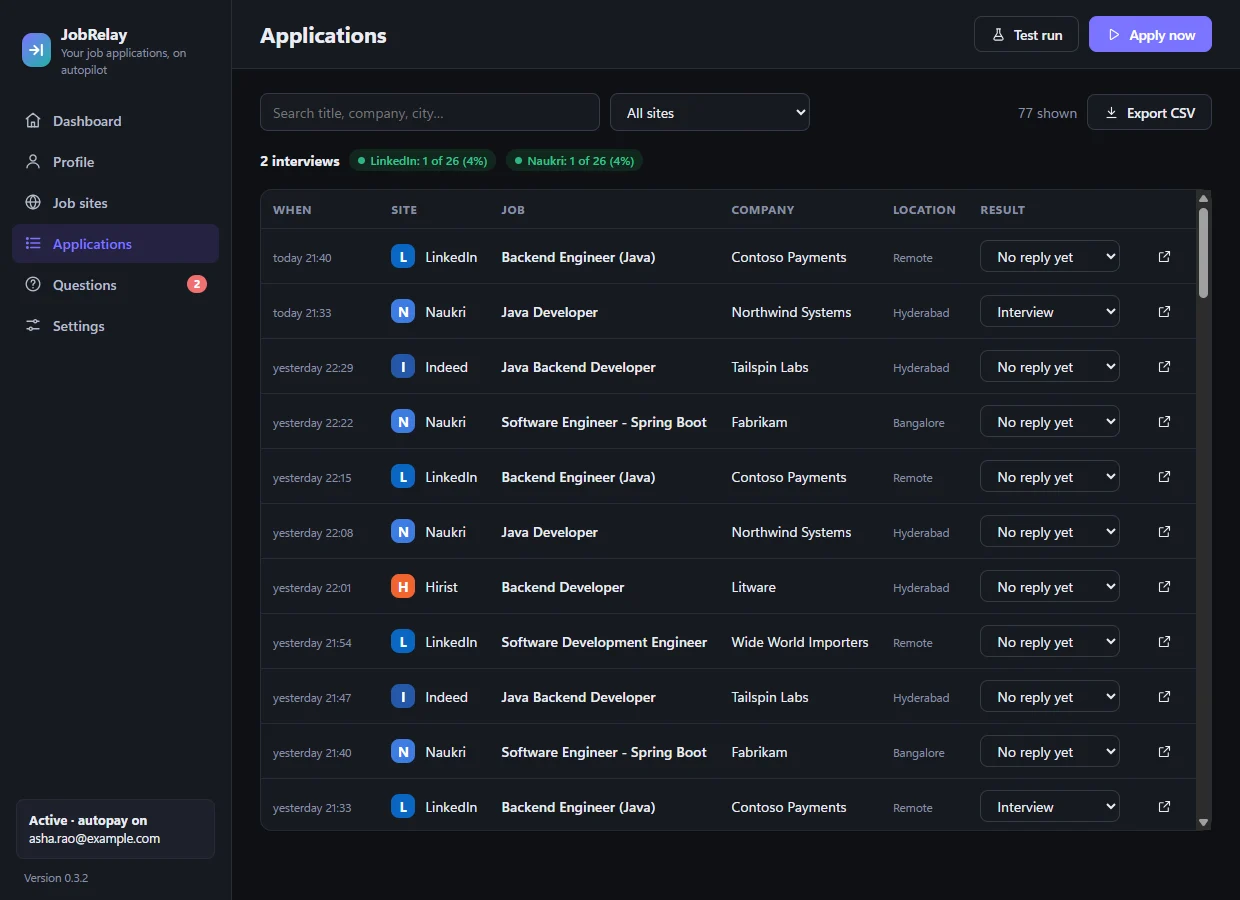
Task: Click Software Development Engineer job title
Action: coord(604,642)
